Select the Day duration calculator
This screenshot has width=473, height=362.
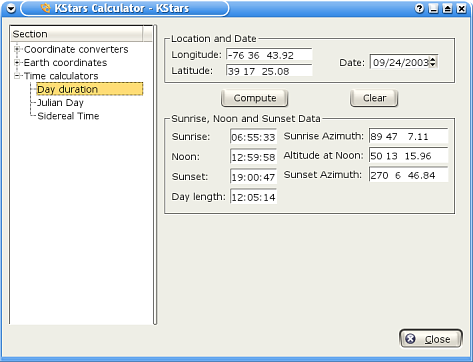(90, 89)
